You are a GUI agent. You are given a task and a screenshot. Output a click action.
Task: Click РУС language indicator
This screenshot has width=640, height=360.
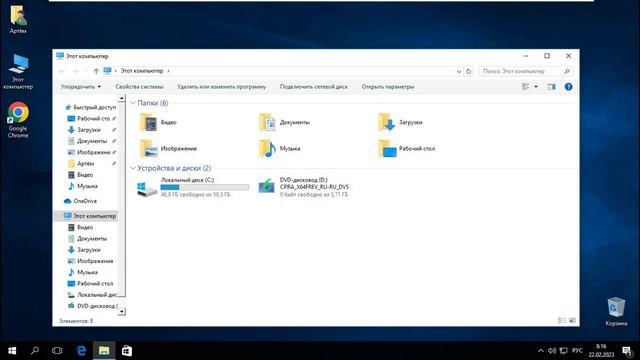coord(577,351)
